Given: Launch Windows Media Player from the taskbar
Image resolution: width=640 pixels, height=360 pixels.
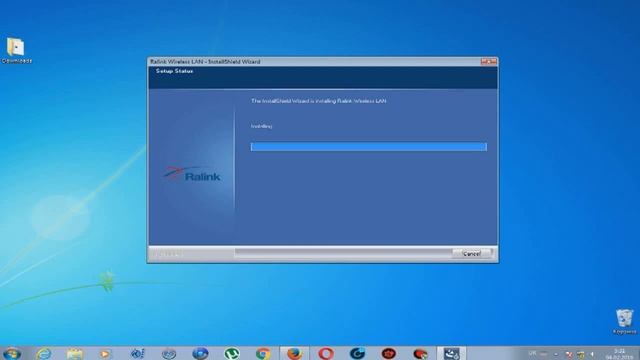Looking at the screenshot, I should pyautogui.click(x=105, y=353).
